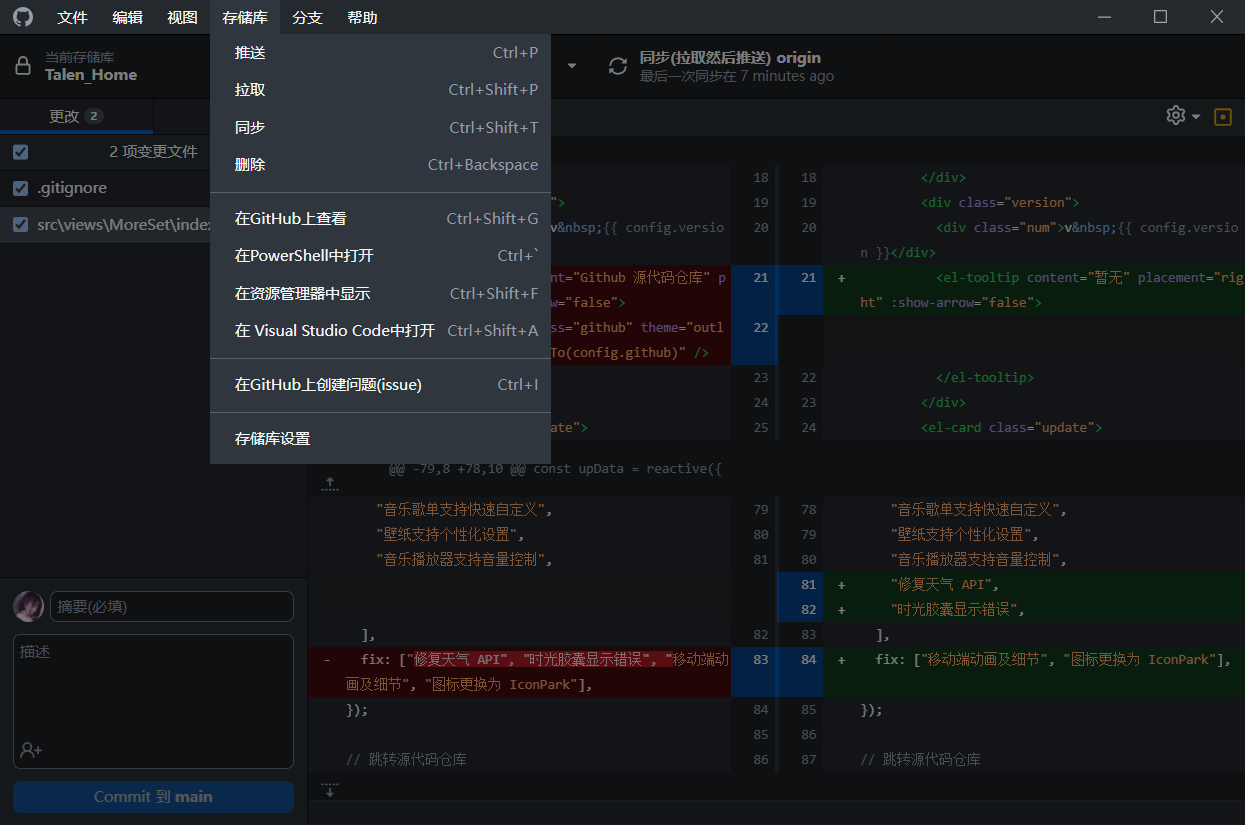The height and width of the screenshot is (825, 1245).
Task: Click the add co-authors icon
Action: [31, 749]
